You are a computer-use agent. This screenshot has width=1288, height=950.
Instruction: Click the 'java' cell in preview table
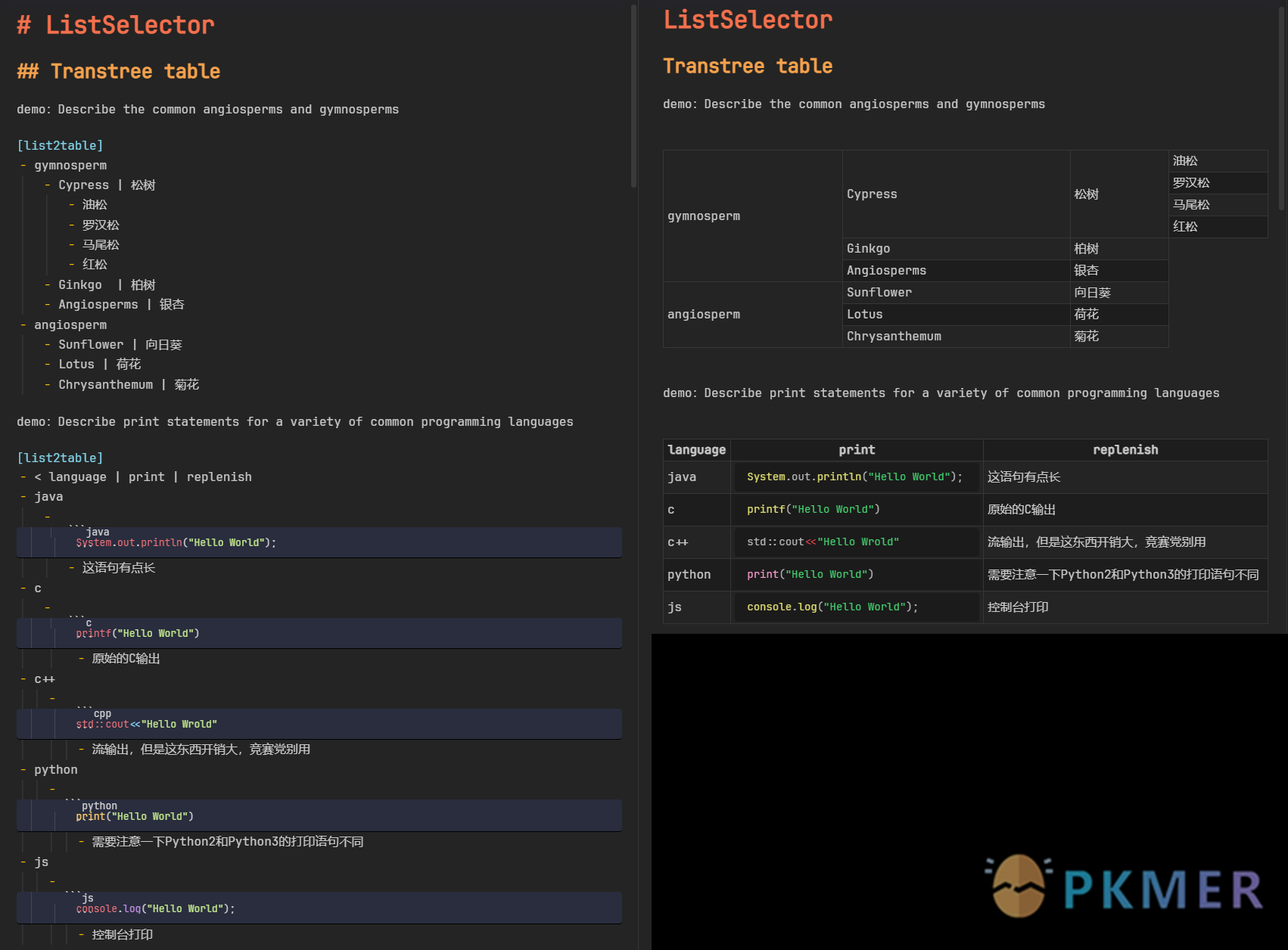[x=697, y=477]
